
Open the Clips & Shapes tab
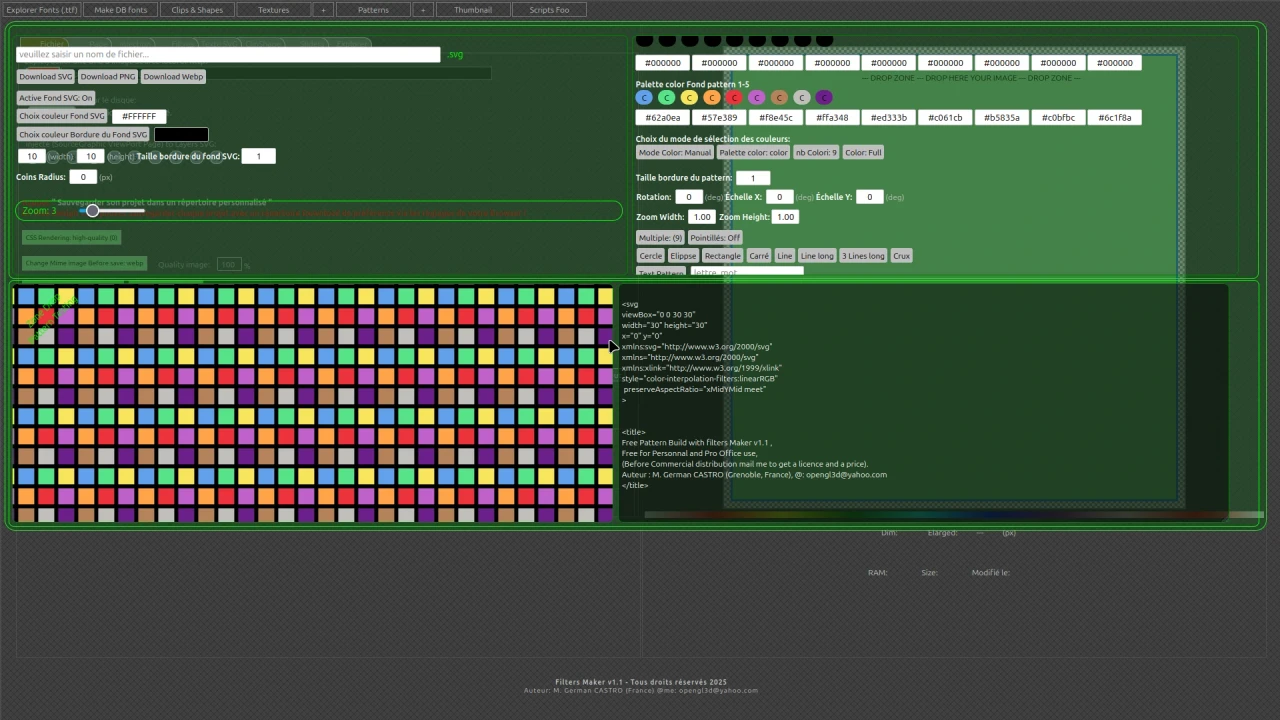click(x=196, y=9)
